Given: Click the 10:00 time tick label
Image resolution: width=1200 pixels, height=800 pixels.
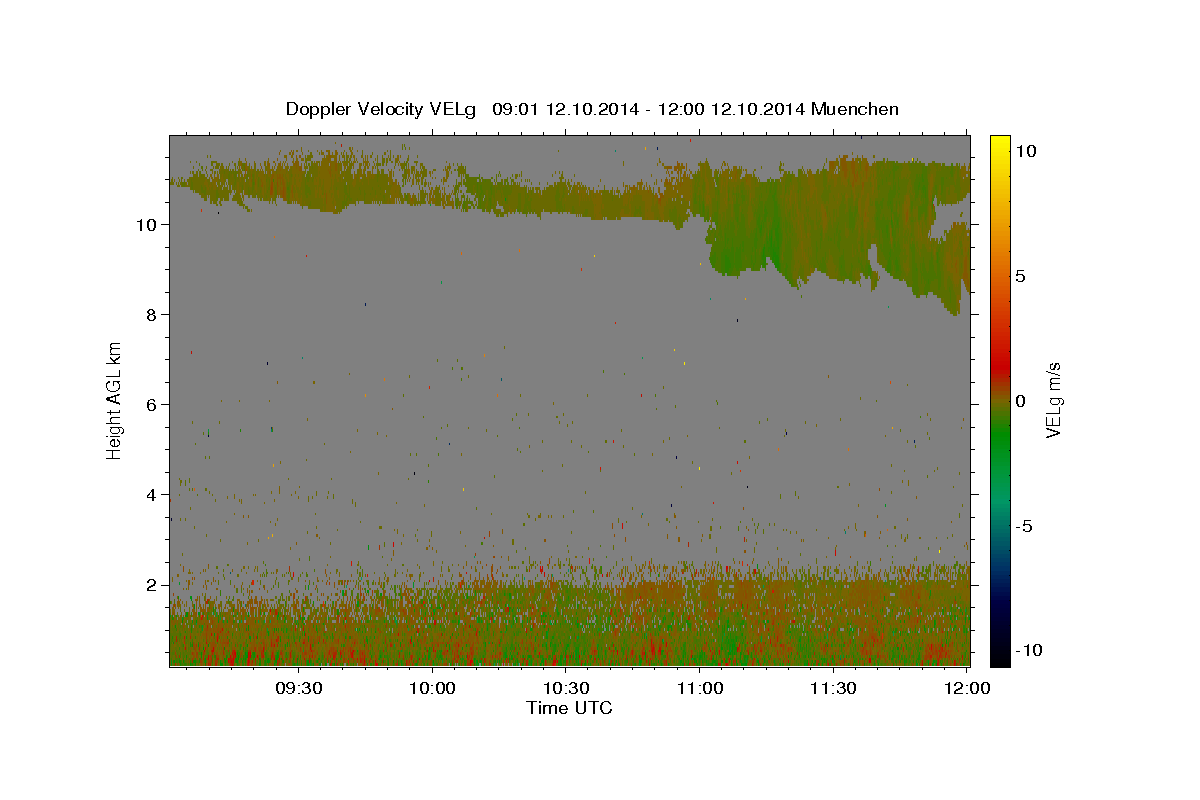Looking at the screenshot, I should tap(432, 688).
